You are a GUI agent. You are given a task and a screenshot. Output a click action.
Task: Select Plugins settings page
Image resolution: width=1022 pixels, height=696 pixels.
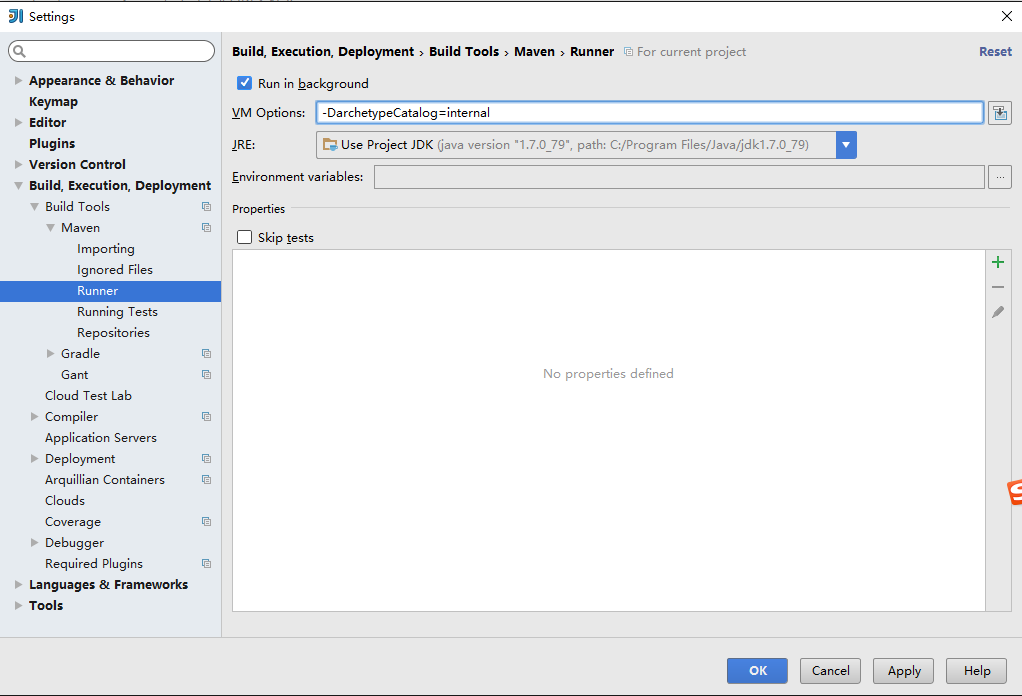point(52,143)
